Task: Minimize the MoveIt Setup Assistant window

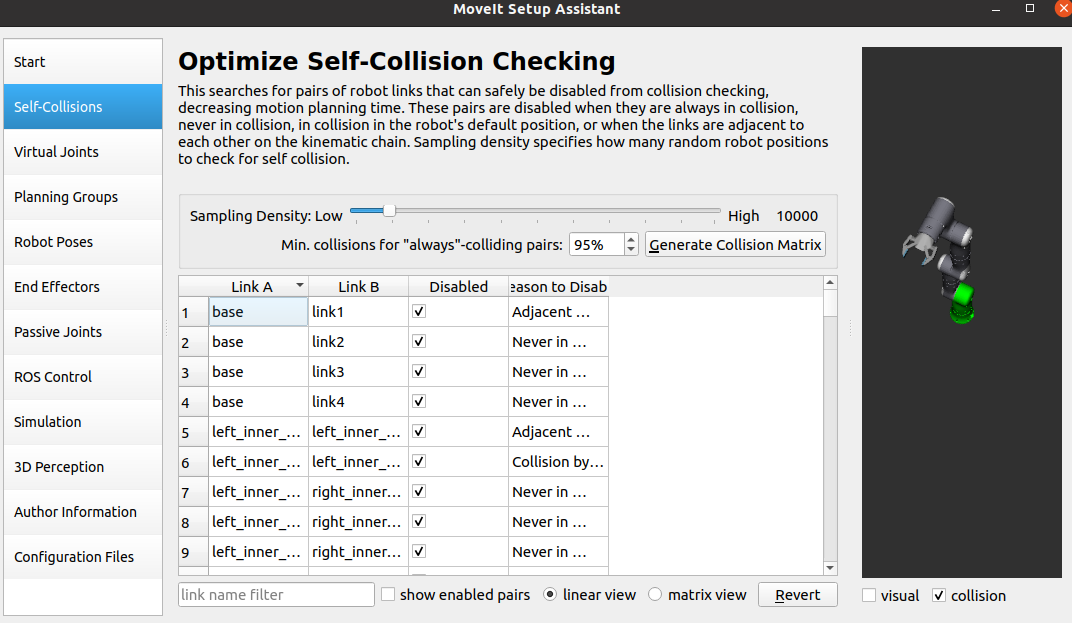Action: point(996,9)
